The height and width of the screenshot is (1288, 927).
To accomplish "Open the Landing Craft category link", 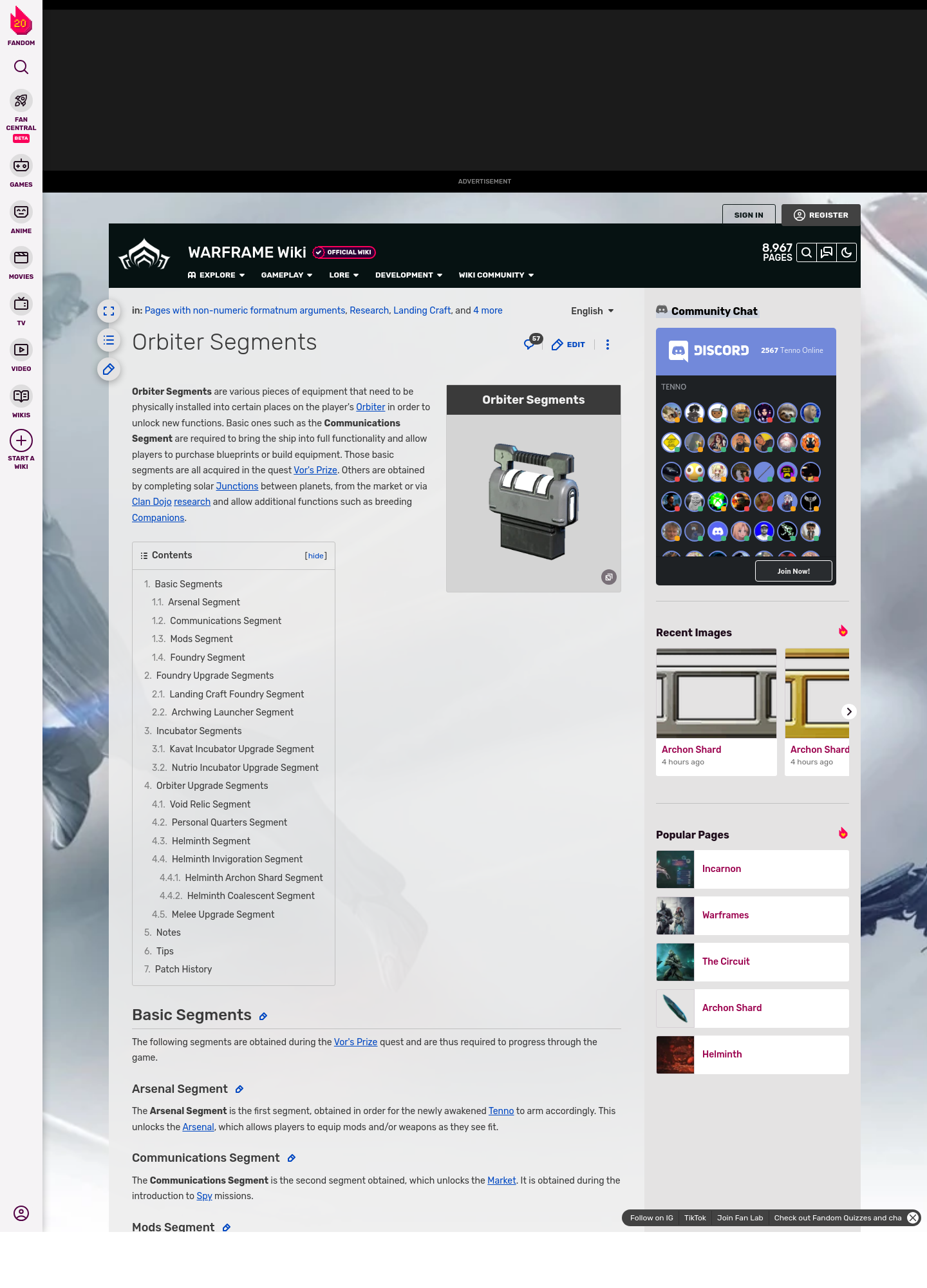I will [422, 310].
